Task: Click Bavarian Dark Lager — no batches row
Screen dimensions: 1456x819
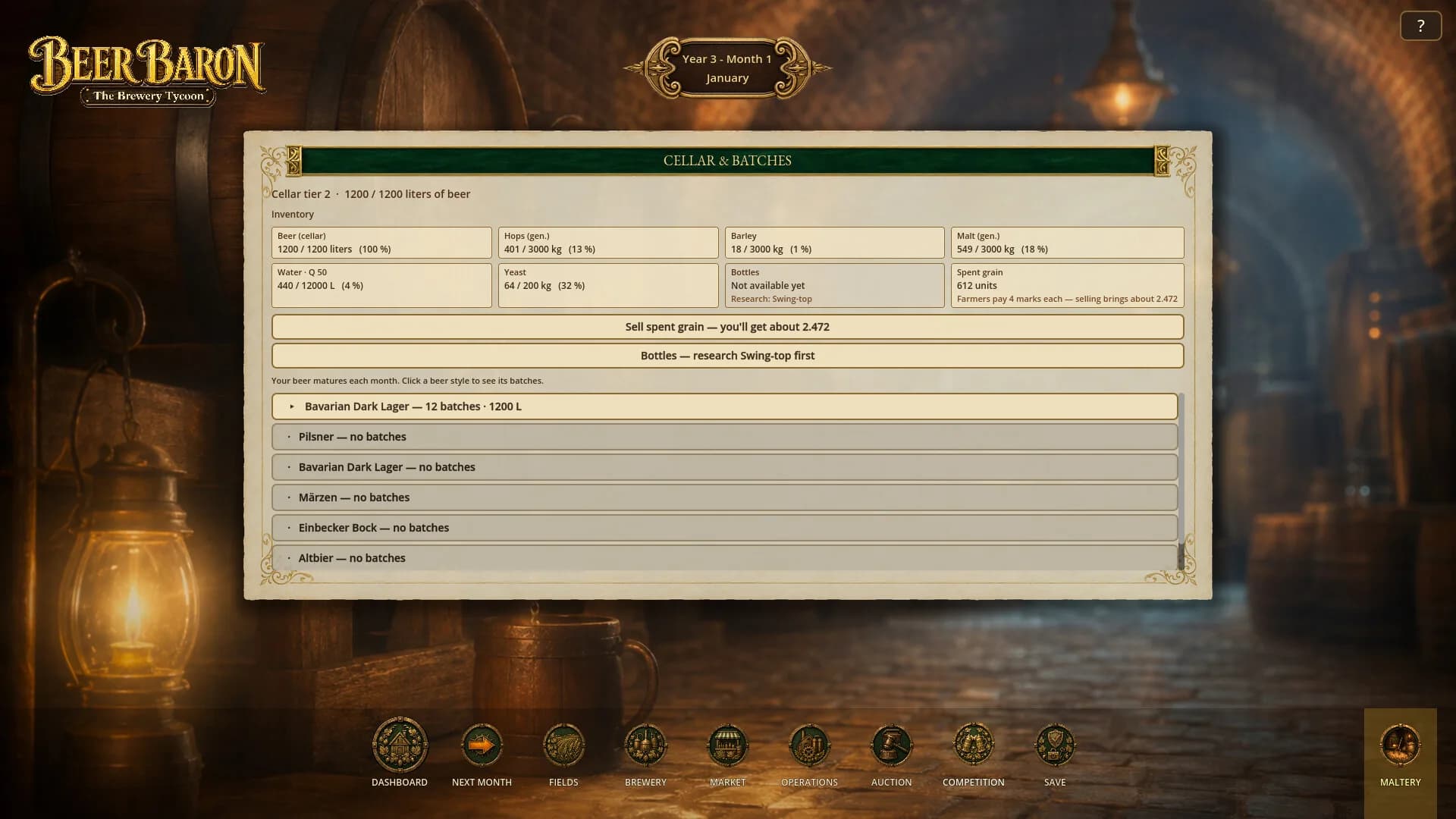Action: pyautogui.click(x=724, y=467)
